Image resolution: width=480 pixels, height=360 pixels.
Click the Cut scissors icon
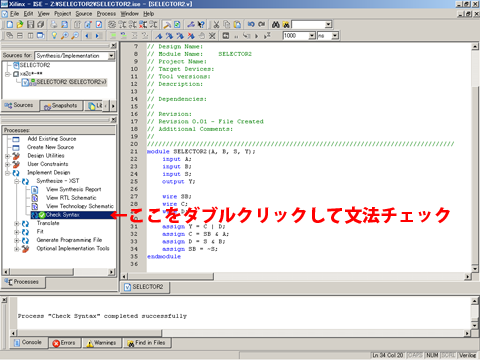(x=216, y=25)
